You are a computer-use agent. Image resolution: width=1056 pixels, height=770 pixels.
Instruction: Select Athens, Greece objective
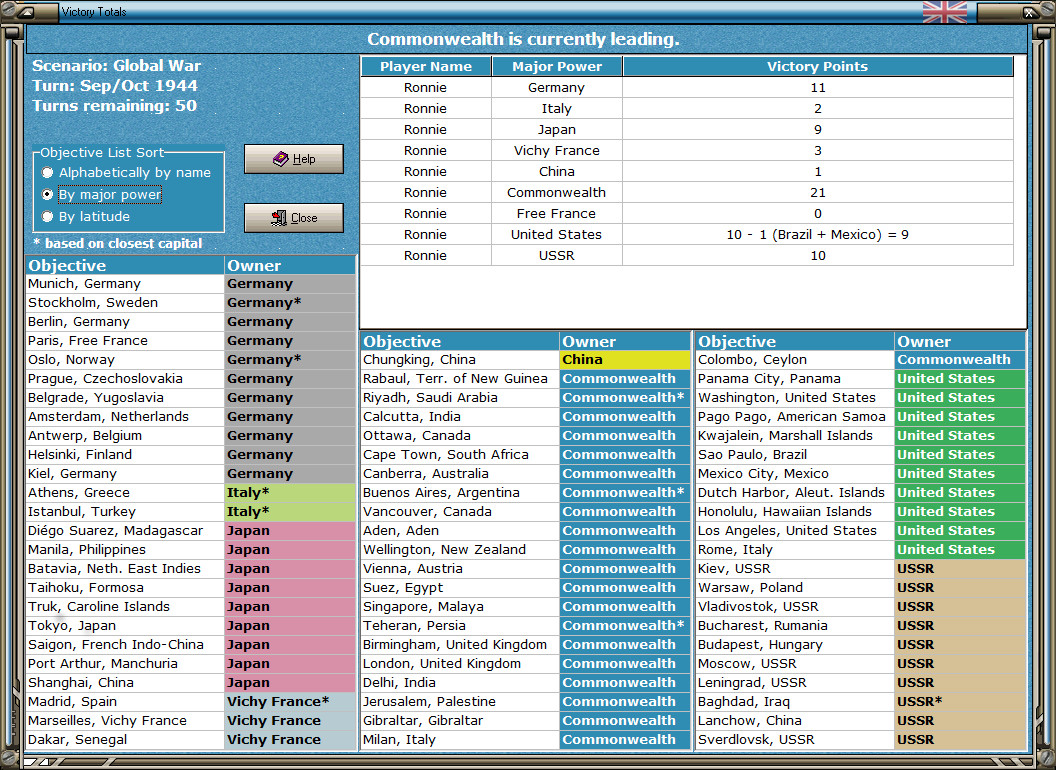(125, 492)
